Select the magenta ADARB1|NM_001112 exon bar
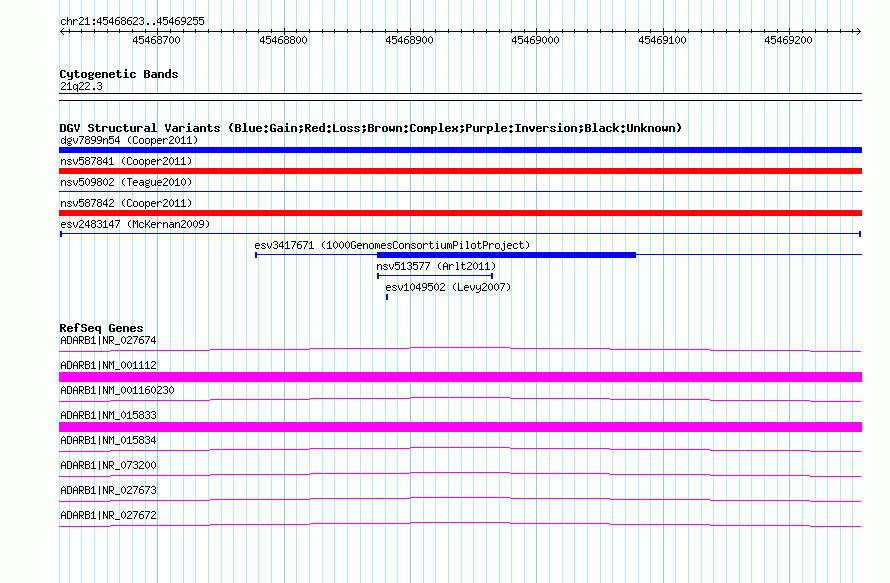Image resolution: width=890 pixels, height=583 pixels. [460, 377]
